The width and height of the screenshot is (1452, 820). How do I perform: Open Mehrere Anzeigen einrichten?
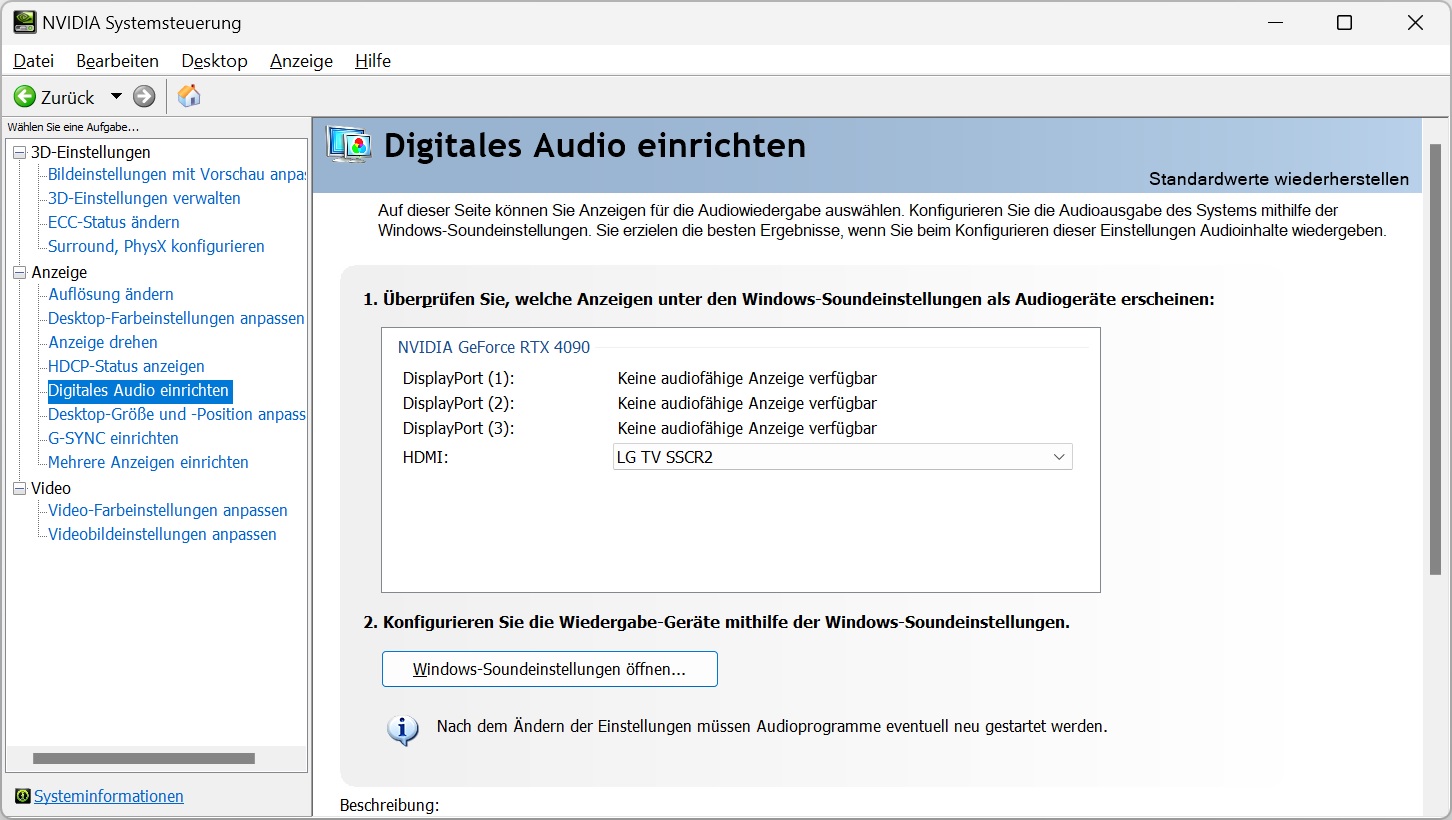click(148, 462)
